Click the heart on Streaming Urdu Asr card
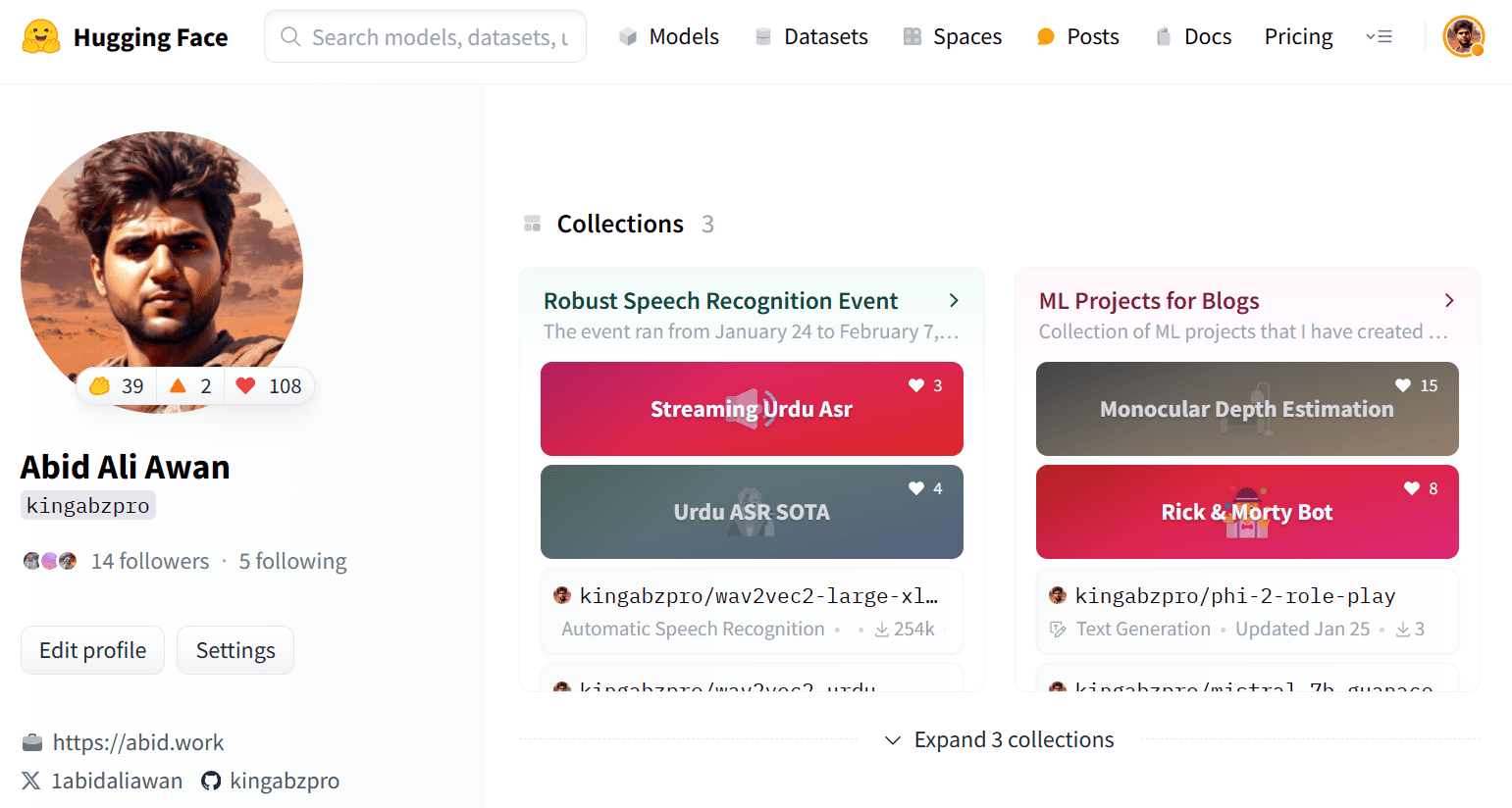This screenshot has height=808, width=1512. 916,385
